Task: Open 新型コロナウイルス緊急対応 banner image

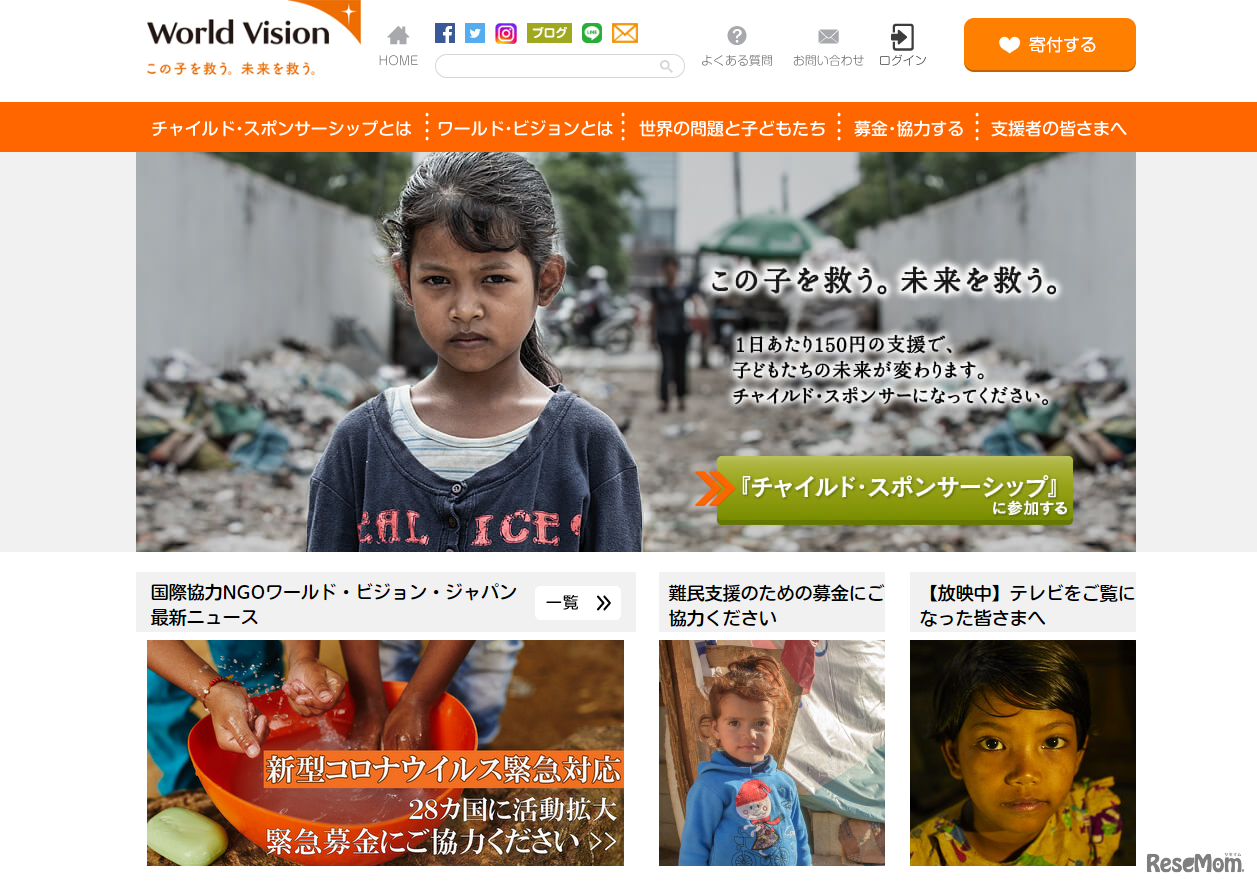Action: [x=385, y=753]
